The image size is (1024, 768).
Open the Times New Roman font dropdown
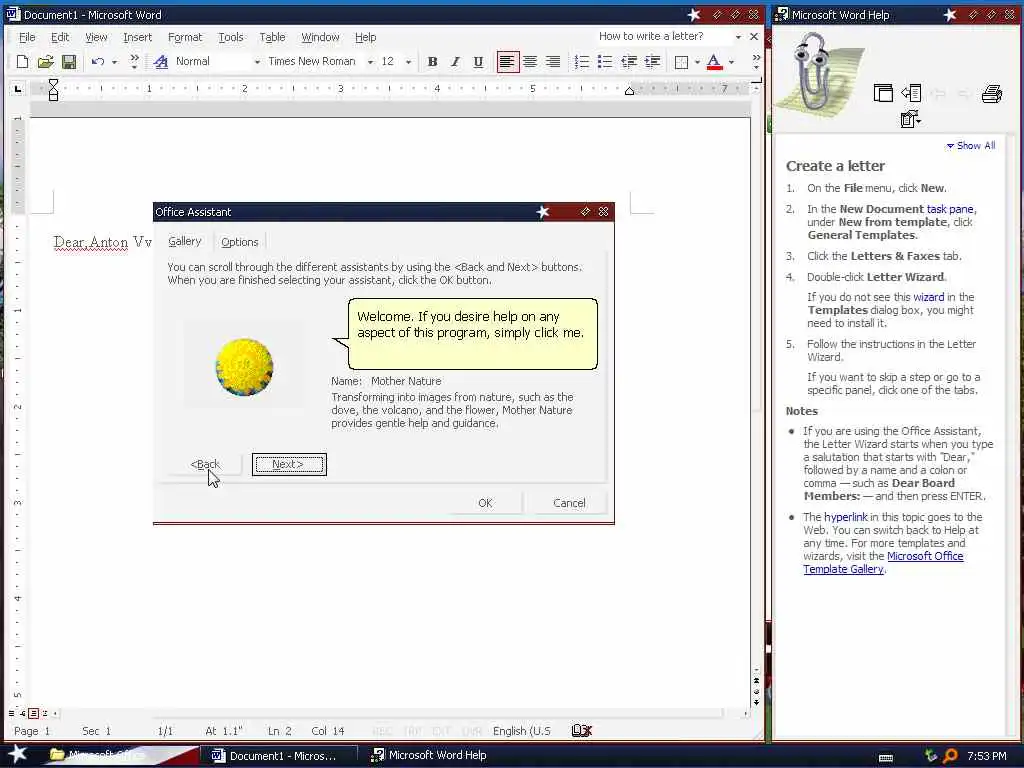[x=370, y=62]
